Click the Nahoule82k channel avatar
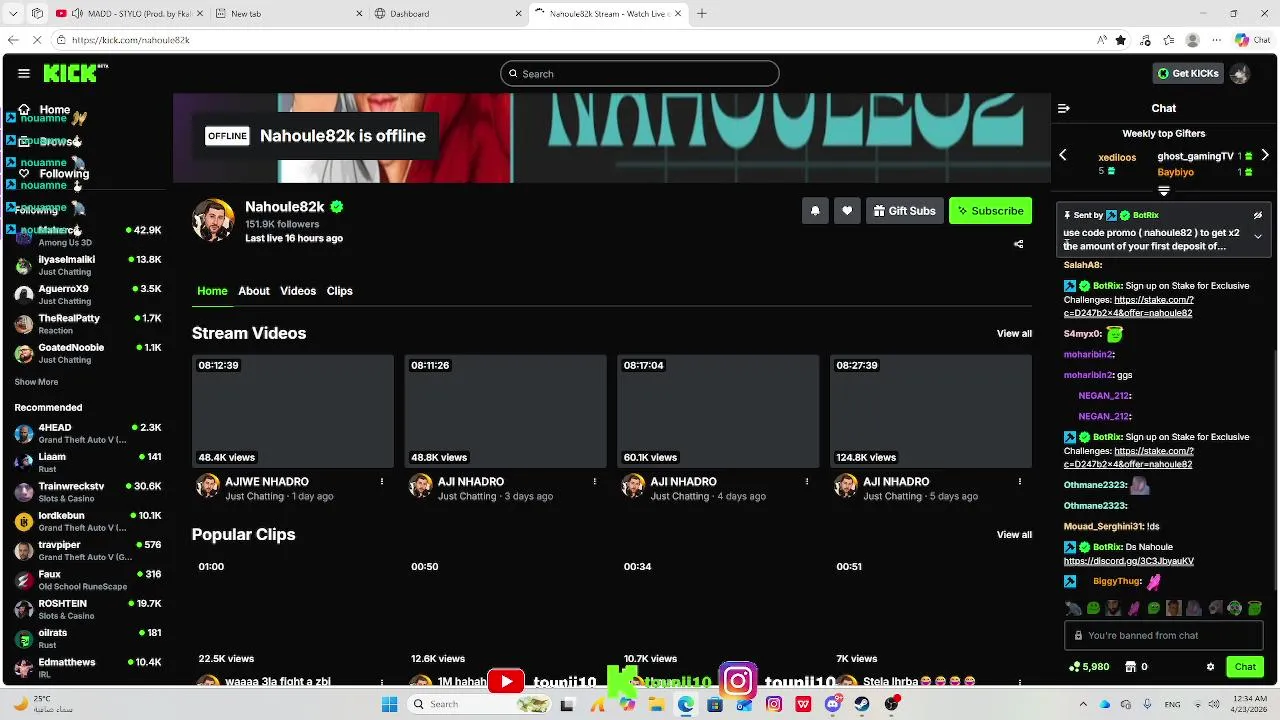1280x720 pixels. pos(213,219)
